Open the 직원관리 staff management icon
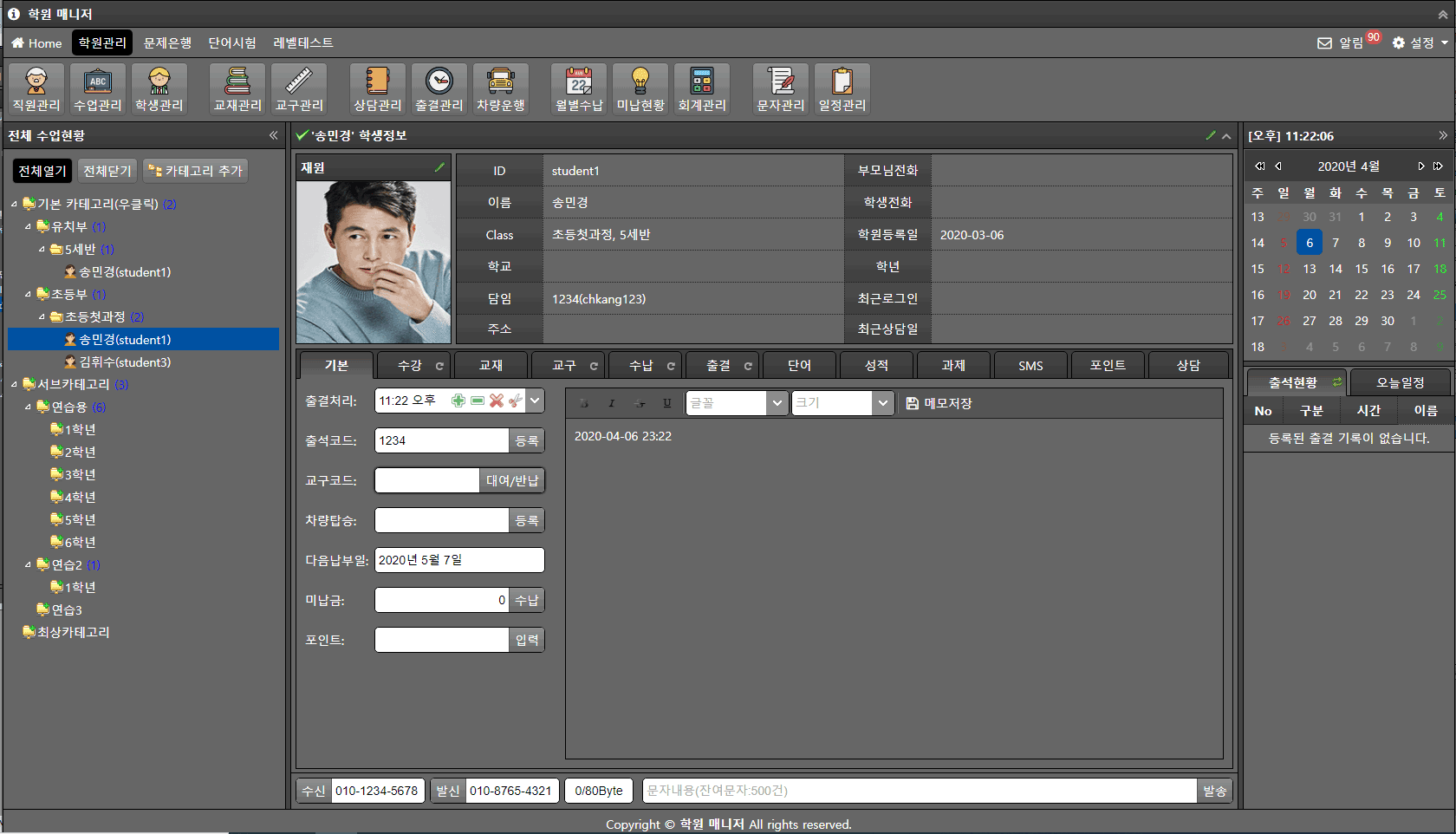This screenshot has height=834, width=1456. point(36,88)
